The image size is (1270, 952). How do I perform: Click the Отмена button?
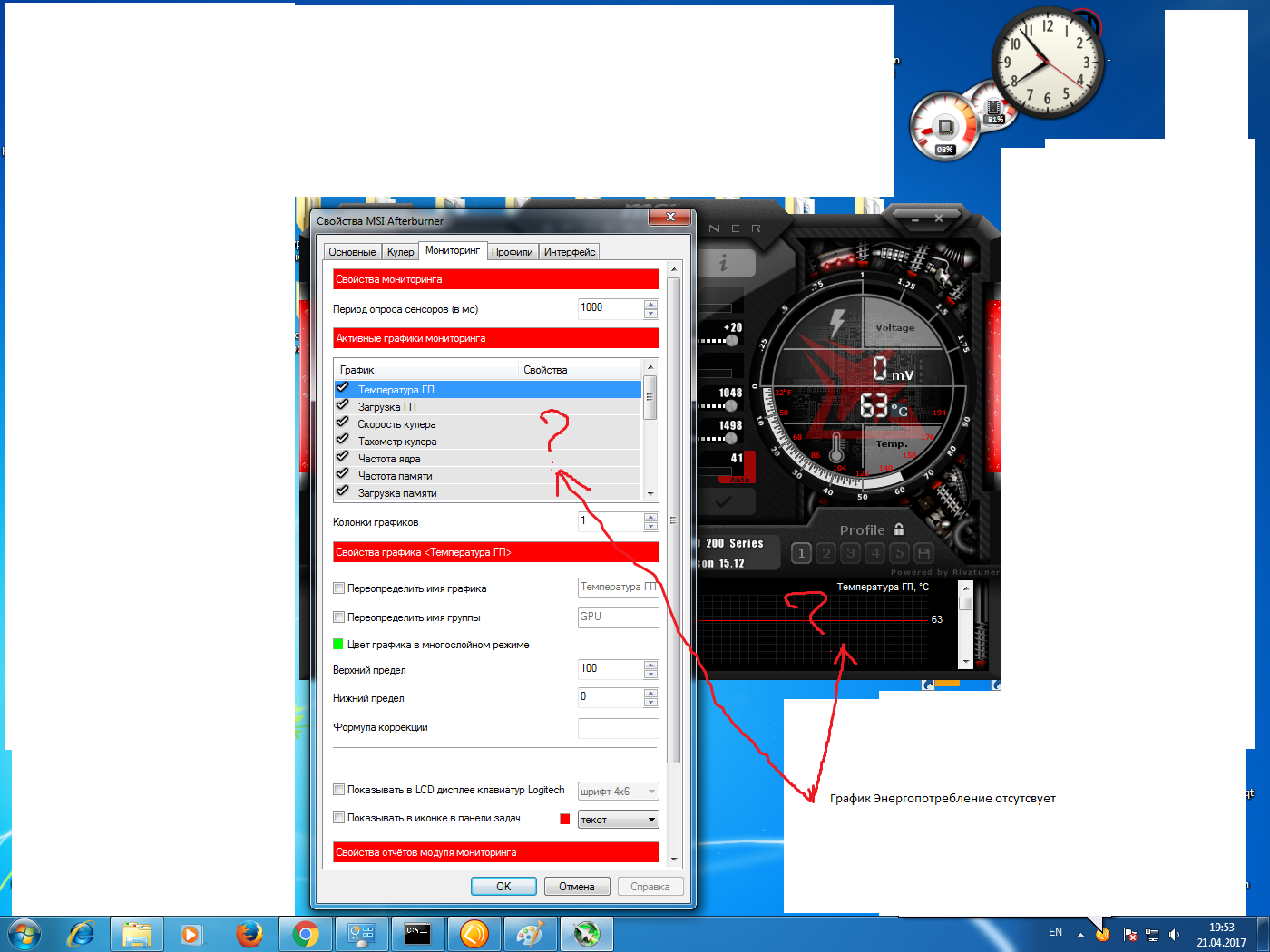[x=577, y=887]
